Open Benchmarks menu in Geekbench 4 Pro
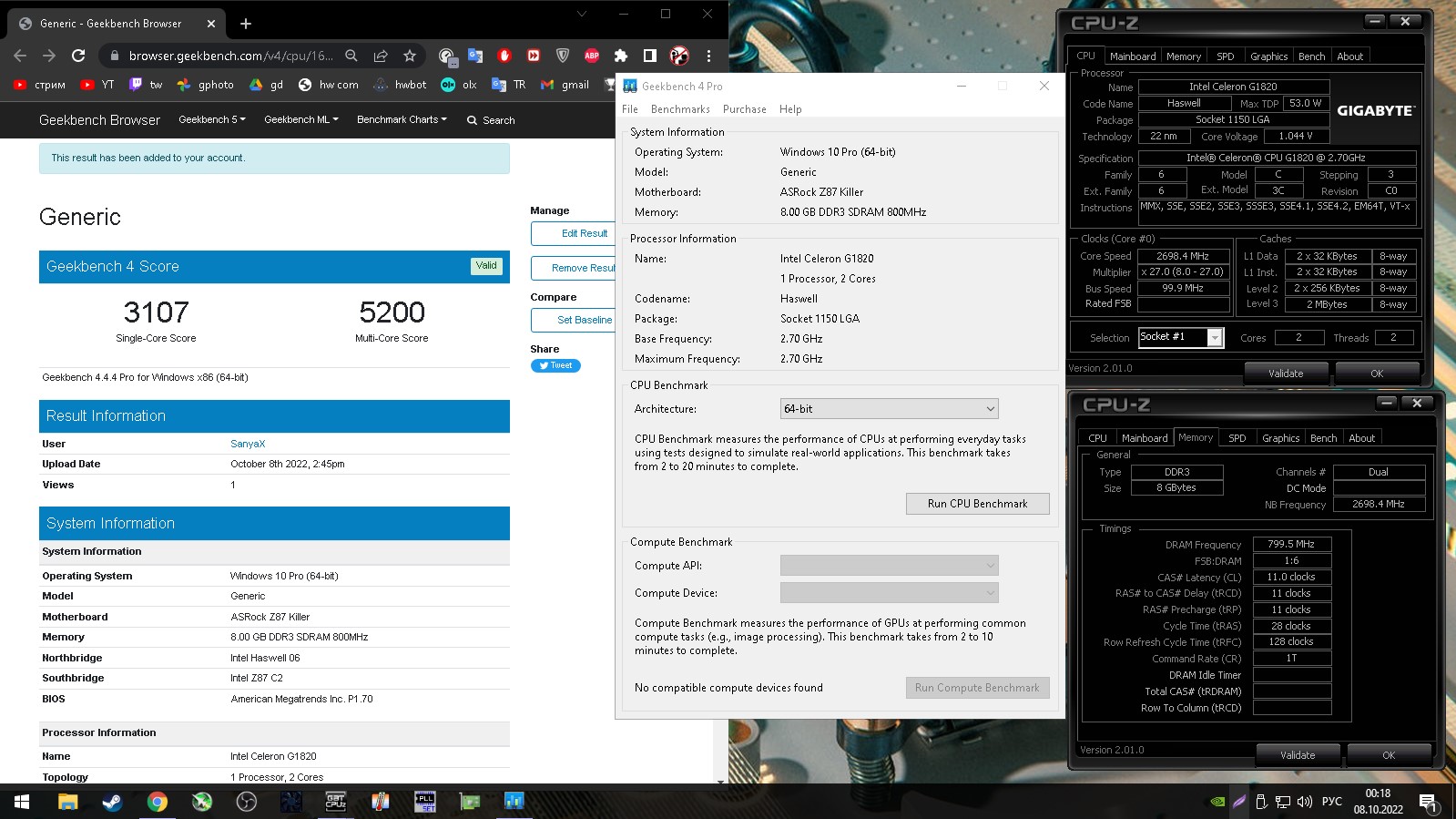1456x819 pixels. [x=680, y=109]
